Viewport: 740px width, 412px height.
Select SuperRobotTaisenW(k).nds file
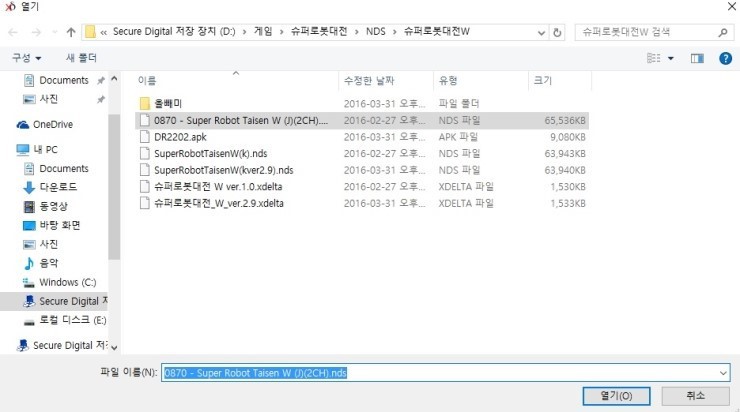[x=362, y=153]
